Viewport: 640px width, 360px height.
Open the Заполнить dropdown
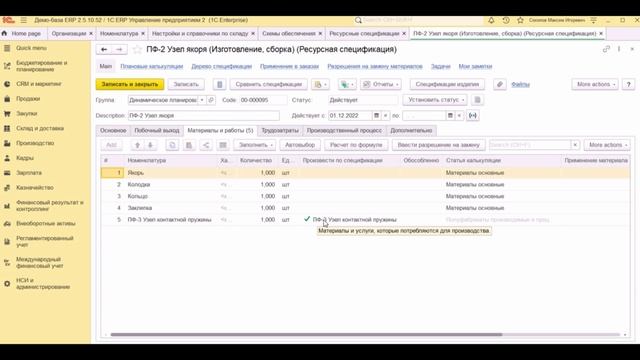(255, 145)
